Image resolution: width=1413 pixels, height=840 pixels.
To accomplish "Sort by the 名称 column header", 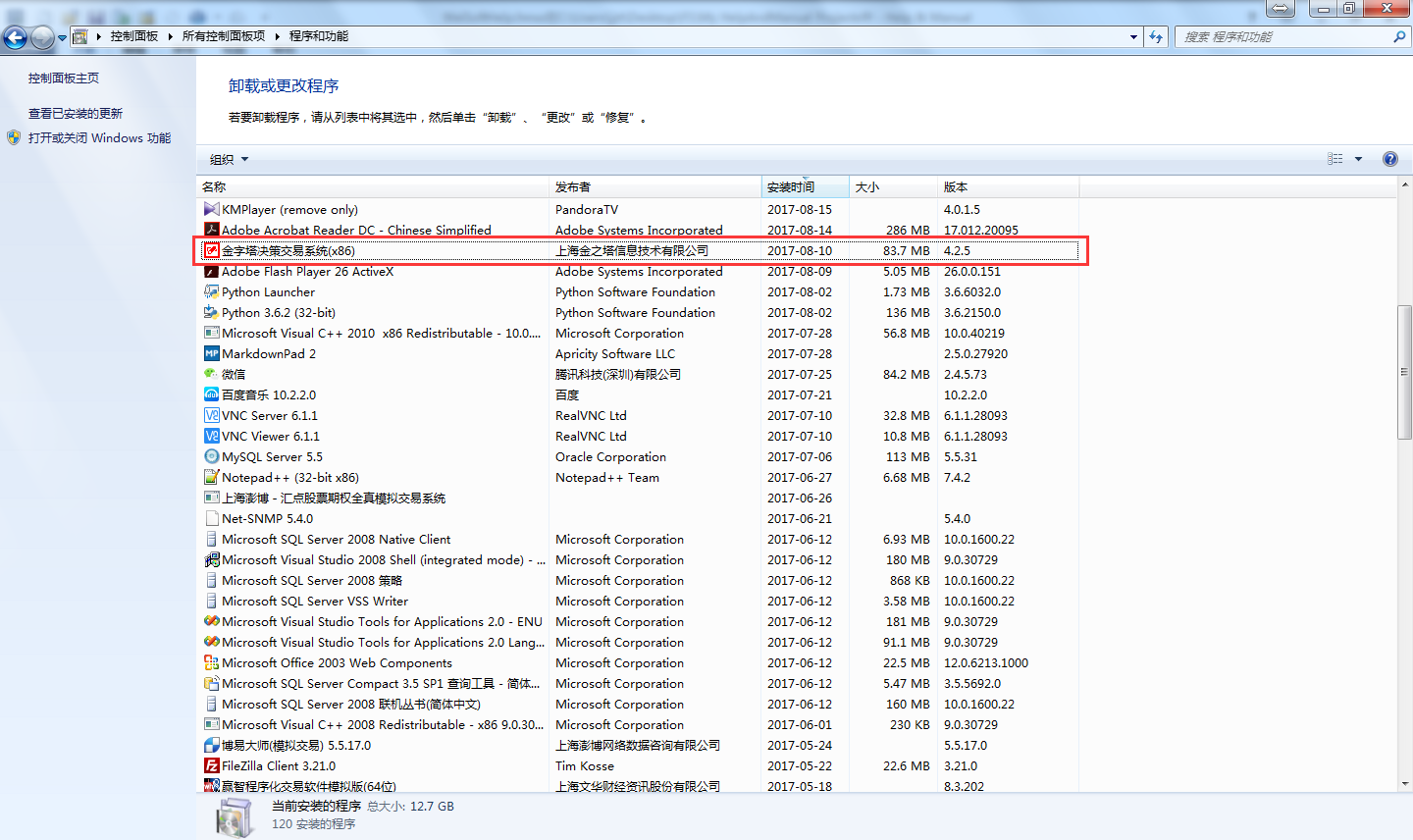I will 373,186.
